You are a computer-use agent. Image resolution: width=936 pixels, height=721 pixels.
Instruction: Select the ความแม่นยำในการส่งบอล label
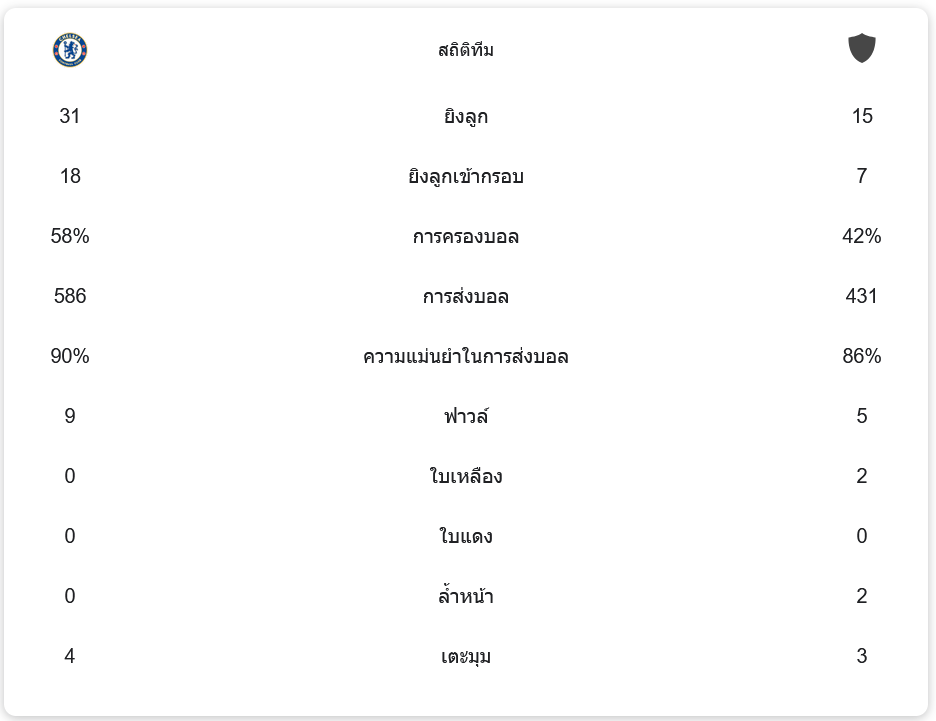click(x=466, y=357)
